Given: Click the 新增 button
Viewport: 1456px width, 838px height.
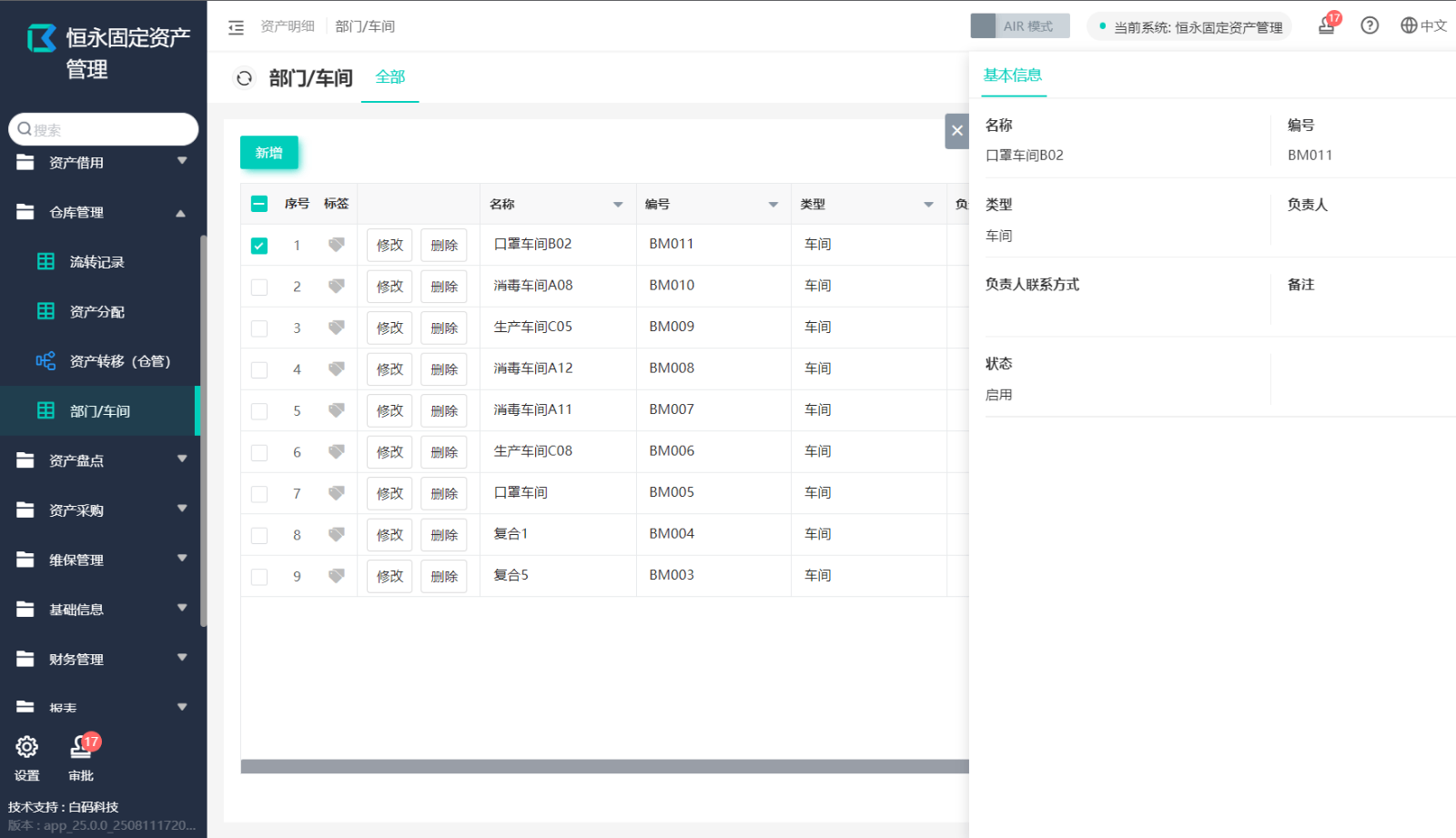Looking at the screenshot, I should point(268,153).
